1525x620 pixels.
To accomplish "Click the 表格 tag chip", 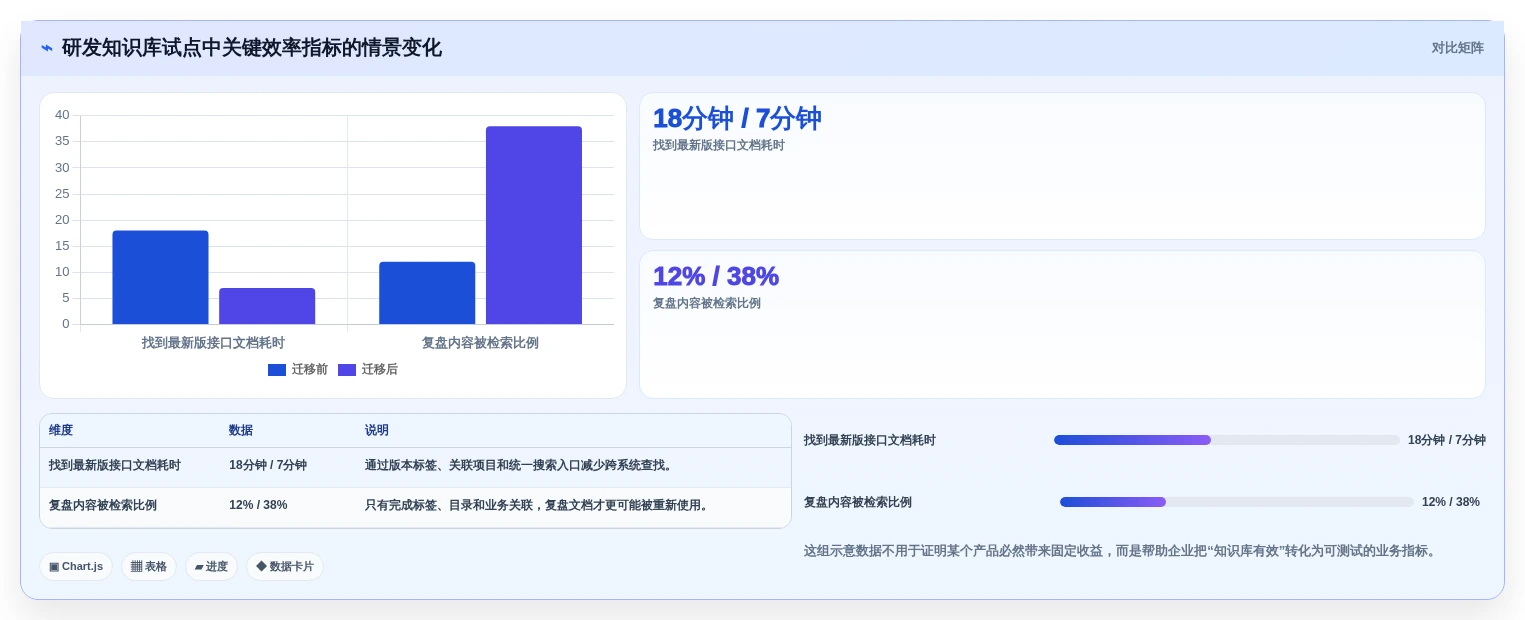I will (x=149, y=567).
